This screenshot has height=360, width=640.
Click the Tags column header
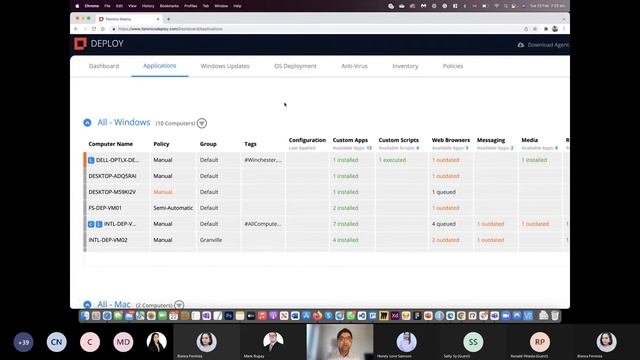pyautogui.click(x=250, y=144)
